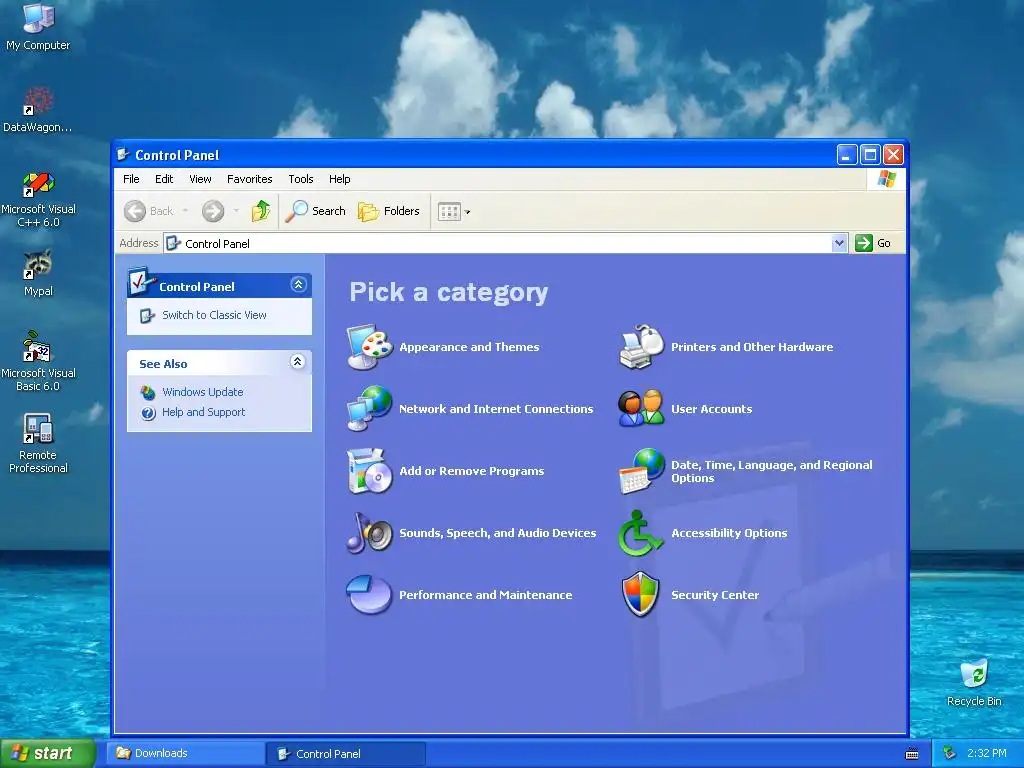The height and width of the screenshot is (768, 1024).
Task: Click the Performance and Maintenance text link
Action: point(485,595)
